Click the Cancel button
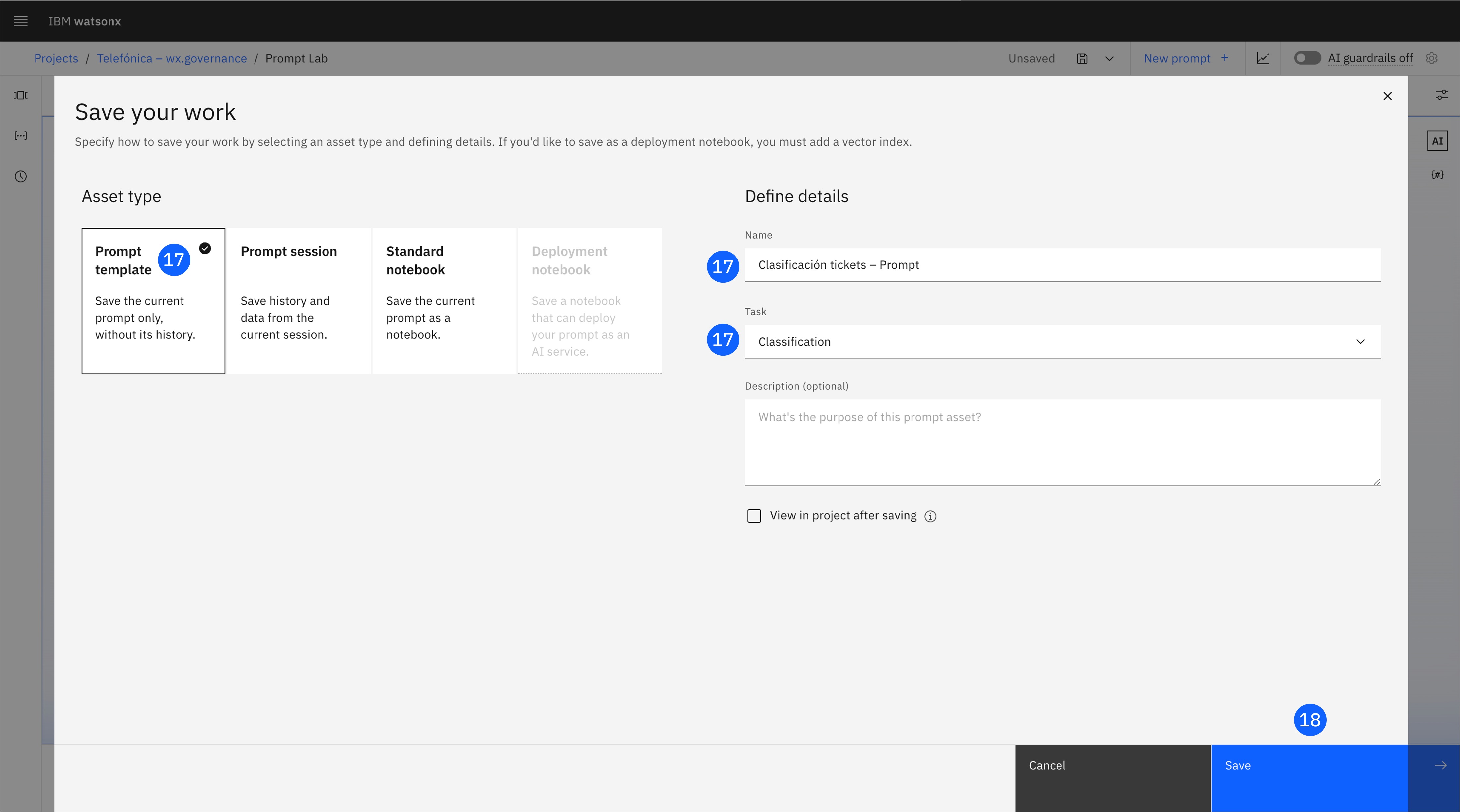The height and width of the screenshot is (812, 1460). click(1113, 778)
